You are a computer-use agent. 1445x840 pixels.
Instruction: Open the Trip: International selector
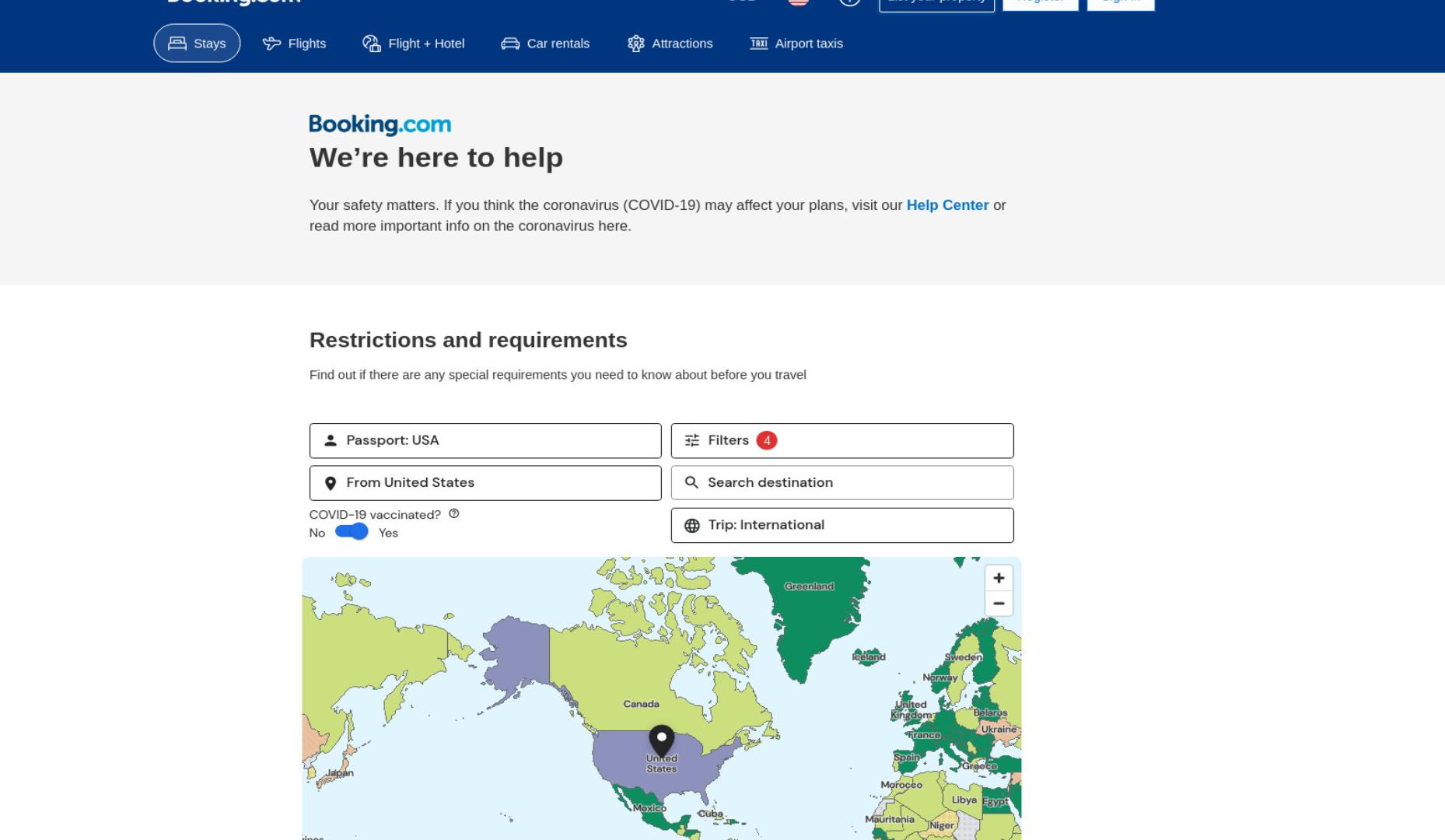842,525
